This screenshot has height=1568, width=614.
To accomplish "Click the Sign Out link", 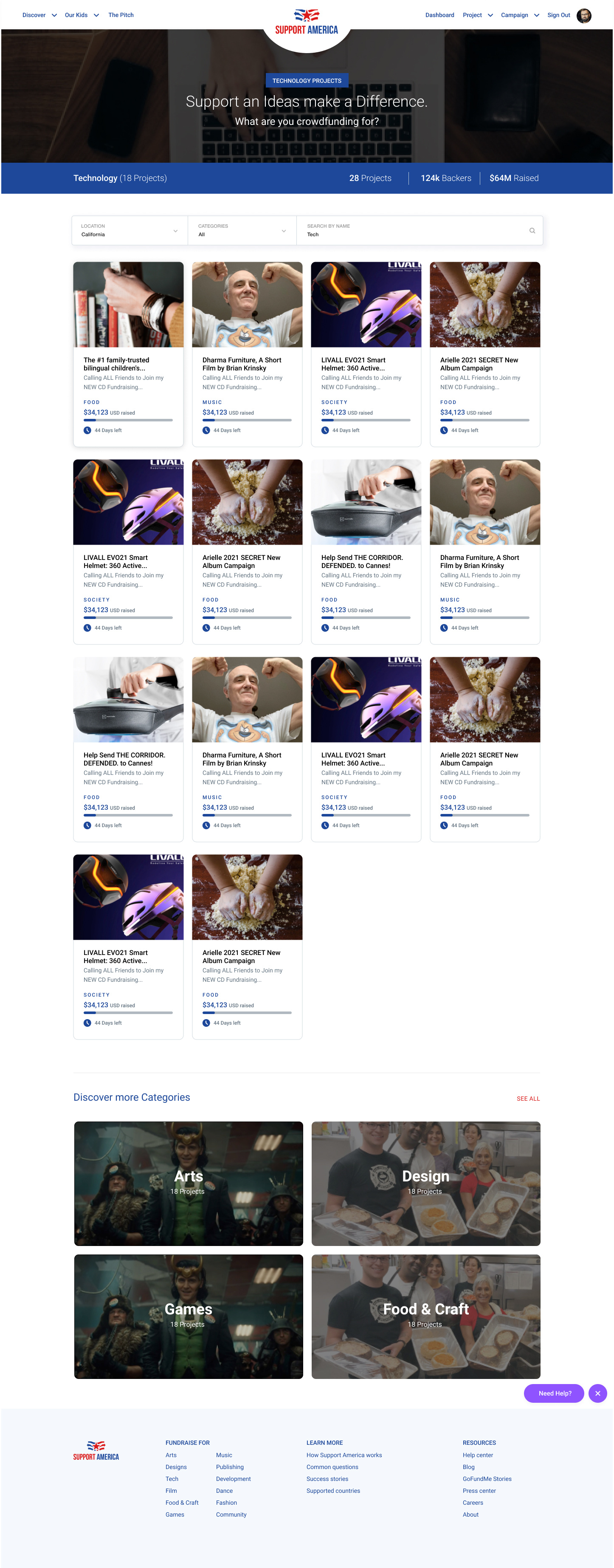I will pos(558,15).
